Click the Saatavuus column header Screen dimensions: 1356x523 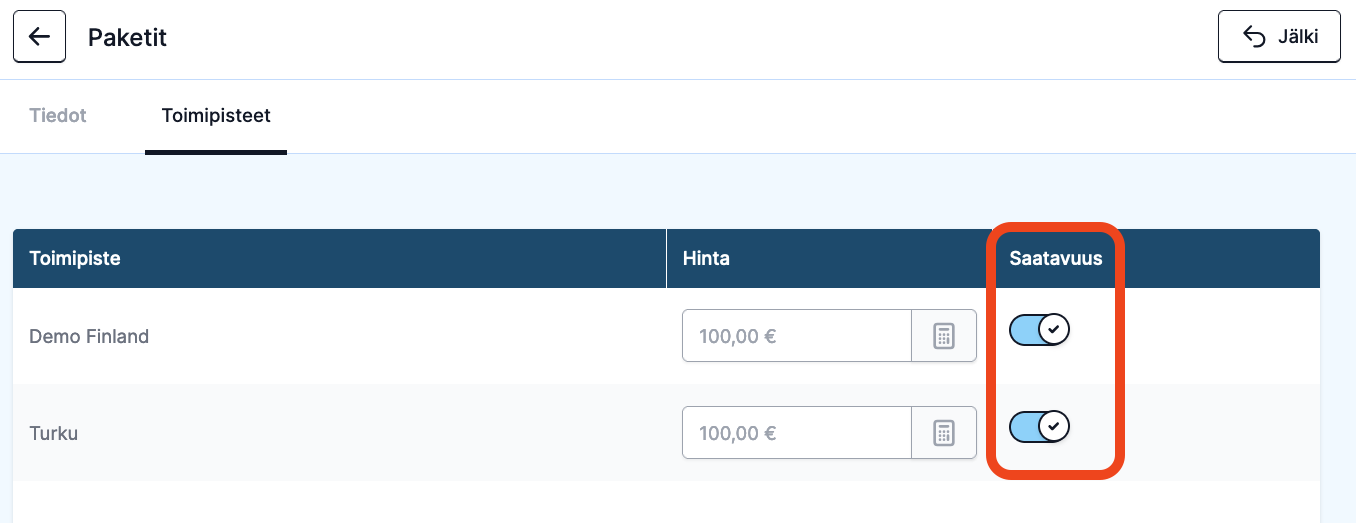pos(1056,259)
